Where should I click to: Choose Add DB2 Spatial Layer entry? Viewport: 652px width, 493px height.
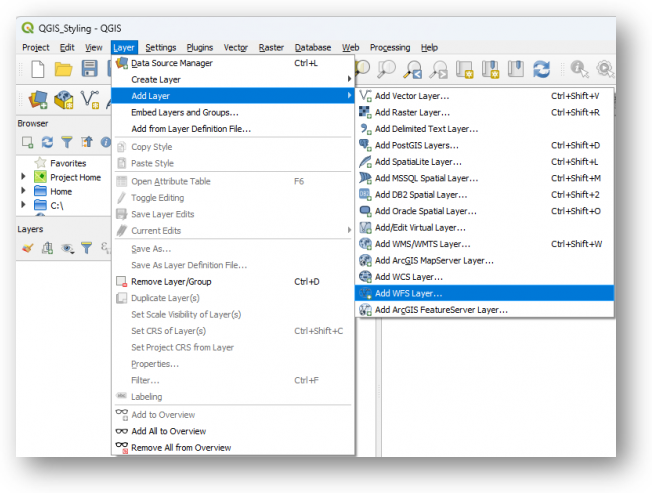click(484, 195)
